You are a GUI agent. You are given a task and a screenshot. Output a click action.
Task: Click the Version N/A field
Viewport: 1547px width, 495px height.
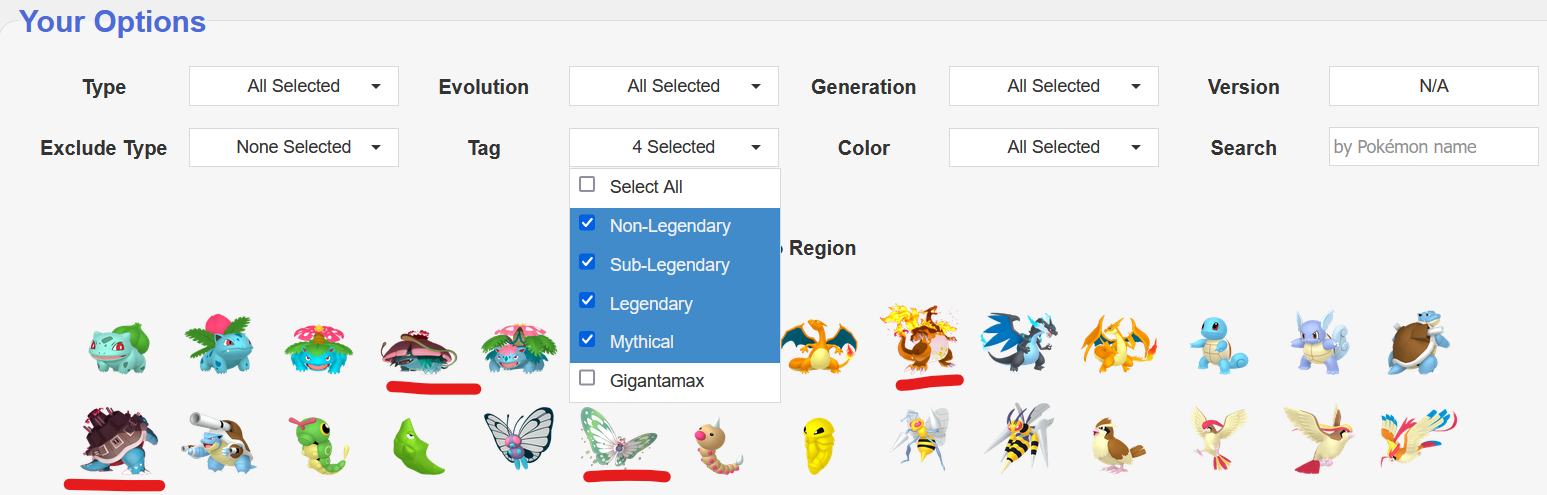pos(1434,86)
